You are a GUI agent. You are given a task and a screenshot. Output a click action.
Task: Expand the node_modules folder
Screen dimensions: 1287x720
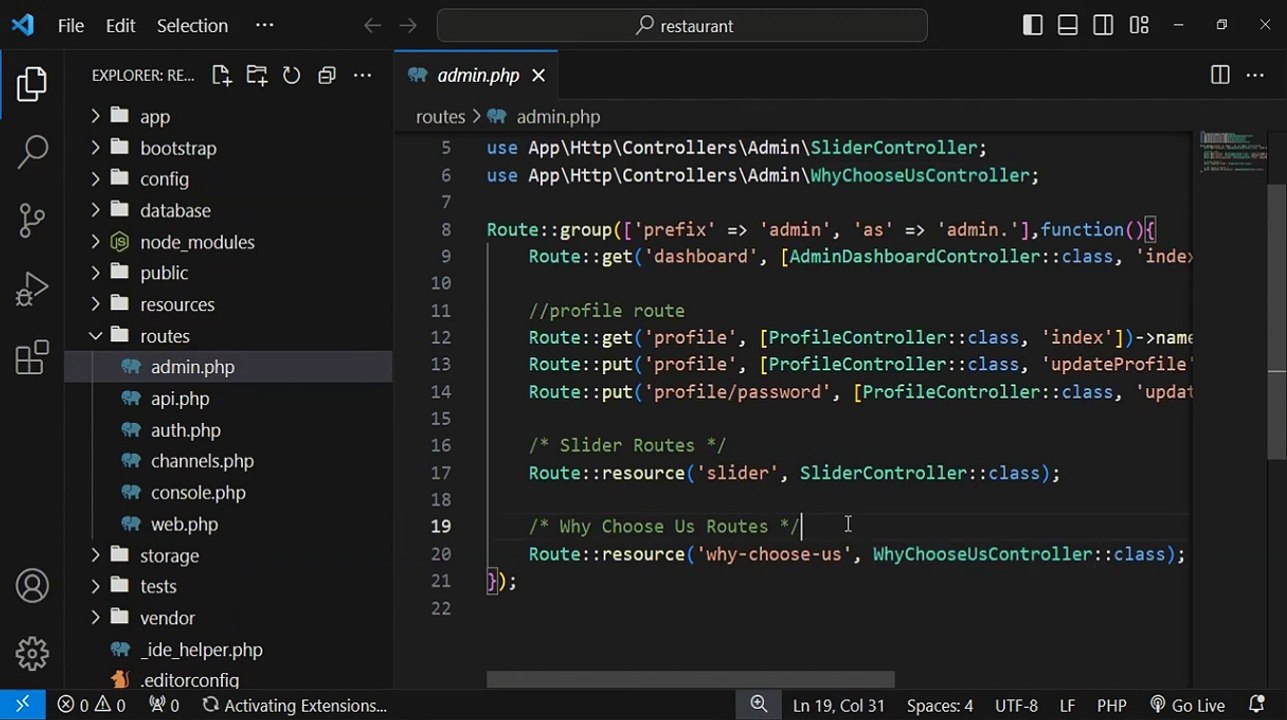pos(96,242)
